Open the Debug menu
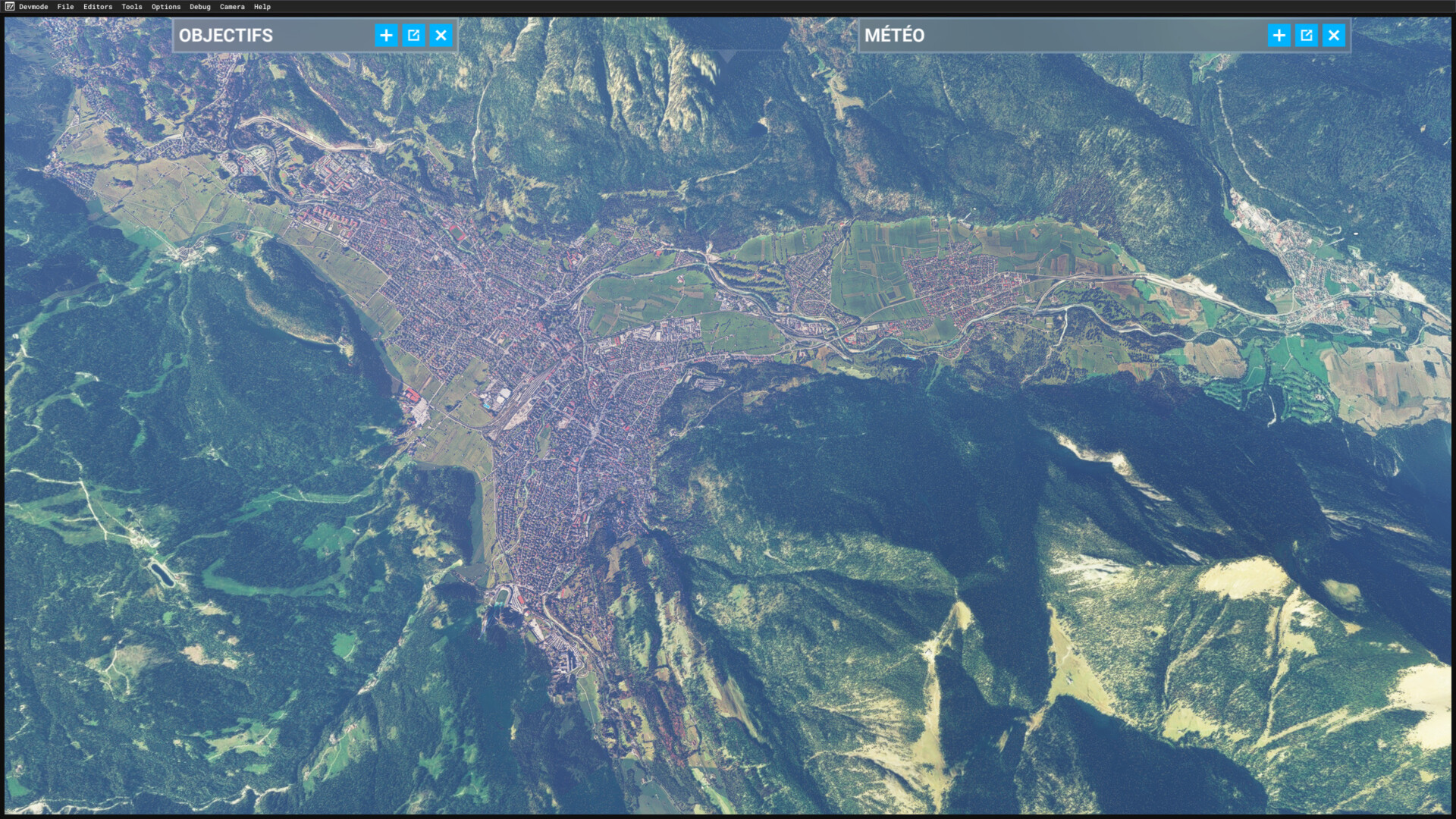The image size is (1456, 819). 200,7
